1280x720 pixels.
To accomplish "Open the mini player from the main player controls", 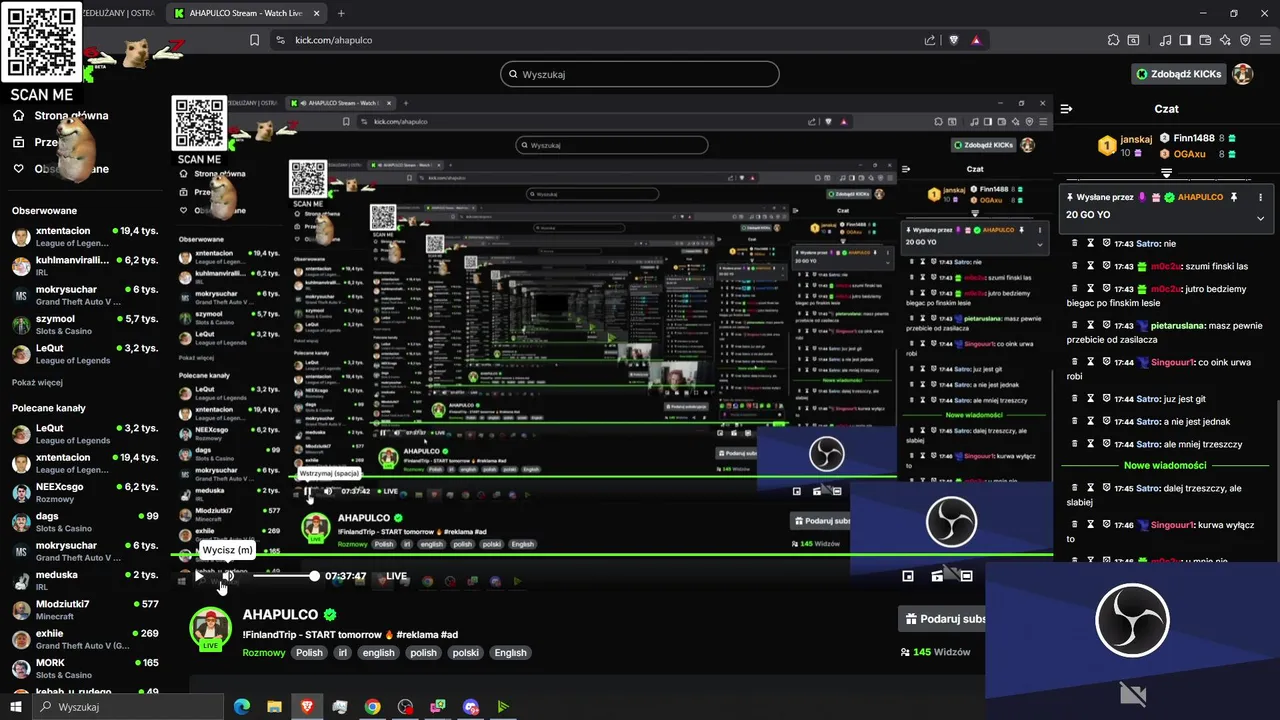I will pos(908,576).
